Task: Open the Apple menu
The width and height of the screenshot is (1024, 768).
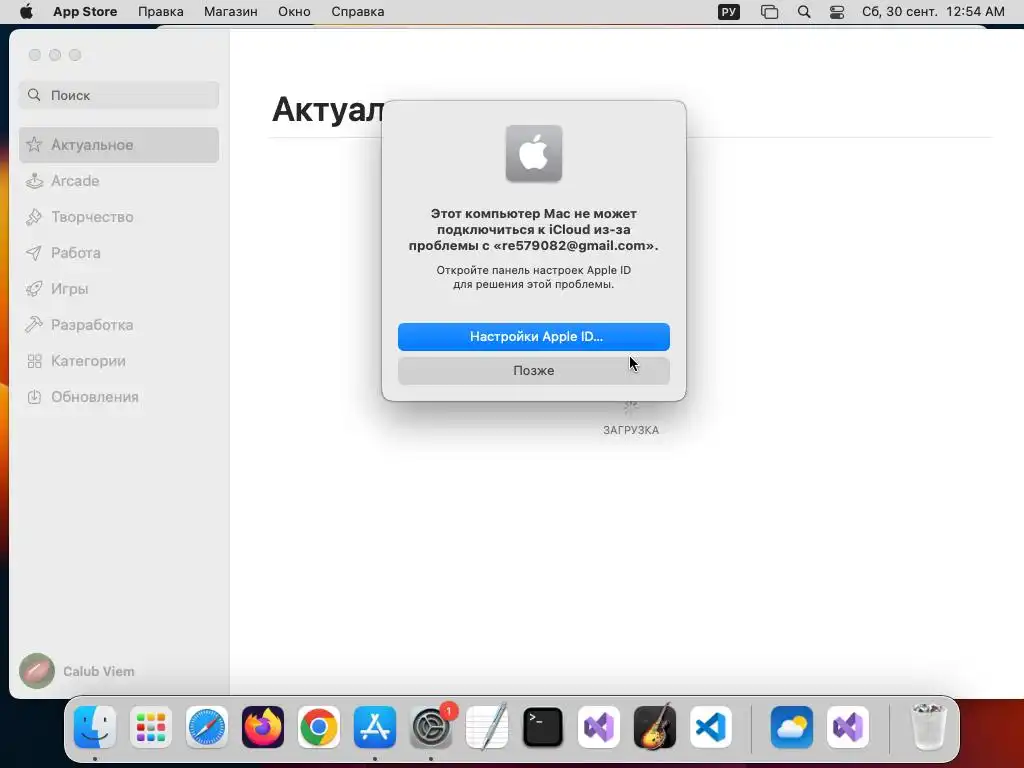Action: pos(26,12)
